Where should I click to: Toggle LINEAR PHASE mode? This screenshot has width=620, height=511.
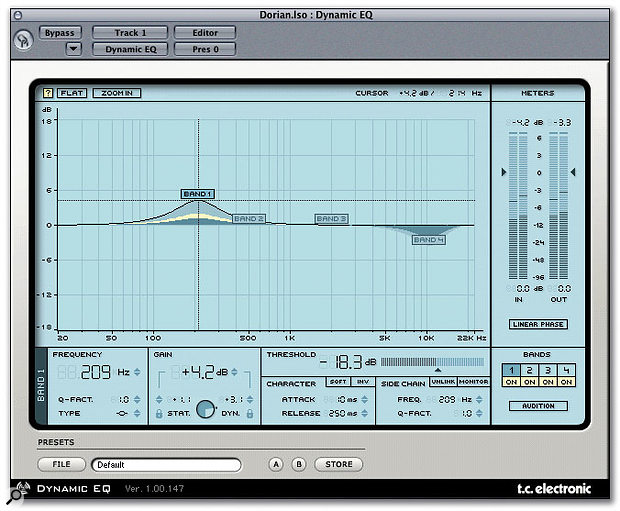pos(538,324)
